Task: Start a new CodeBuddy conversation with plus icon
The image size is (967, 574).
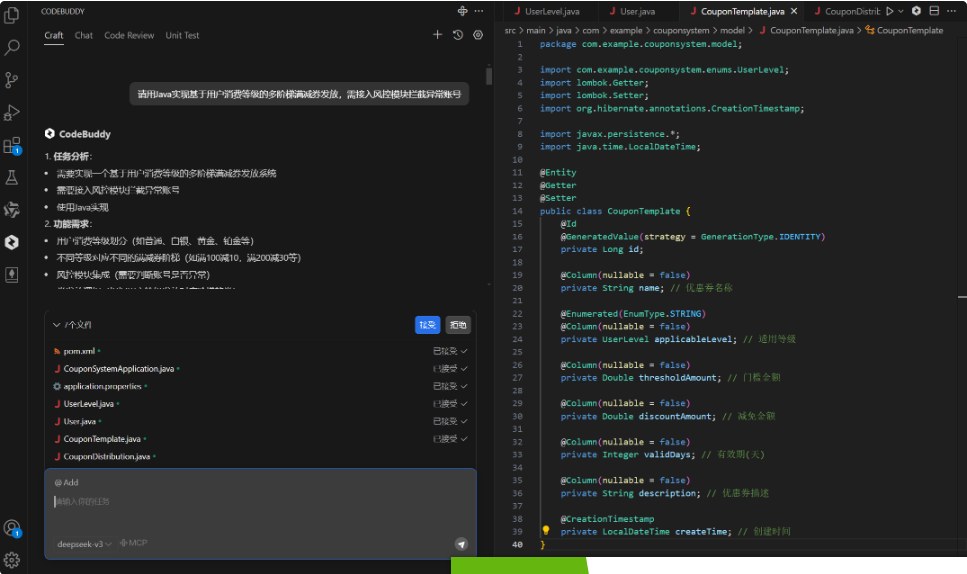Action: [x=437, y=35]
